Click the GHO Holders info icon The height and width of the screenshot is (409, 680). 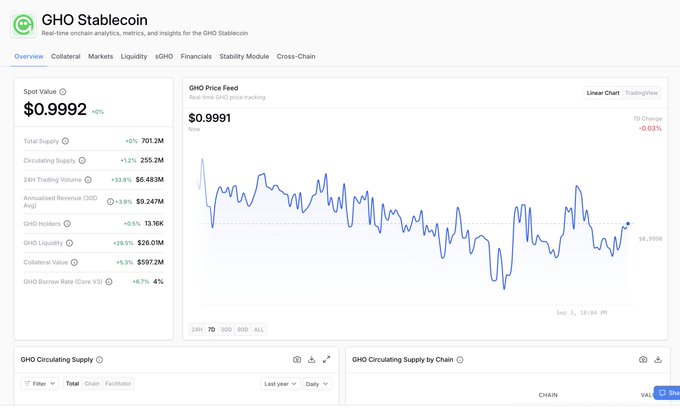(x=67, y=224)
